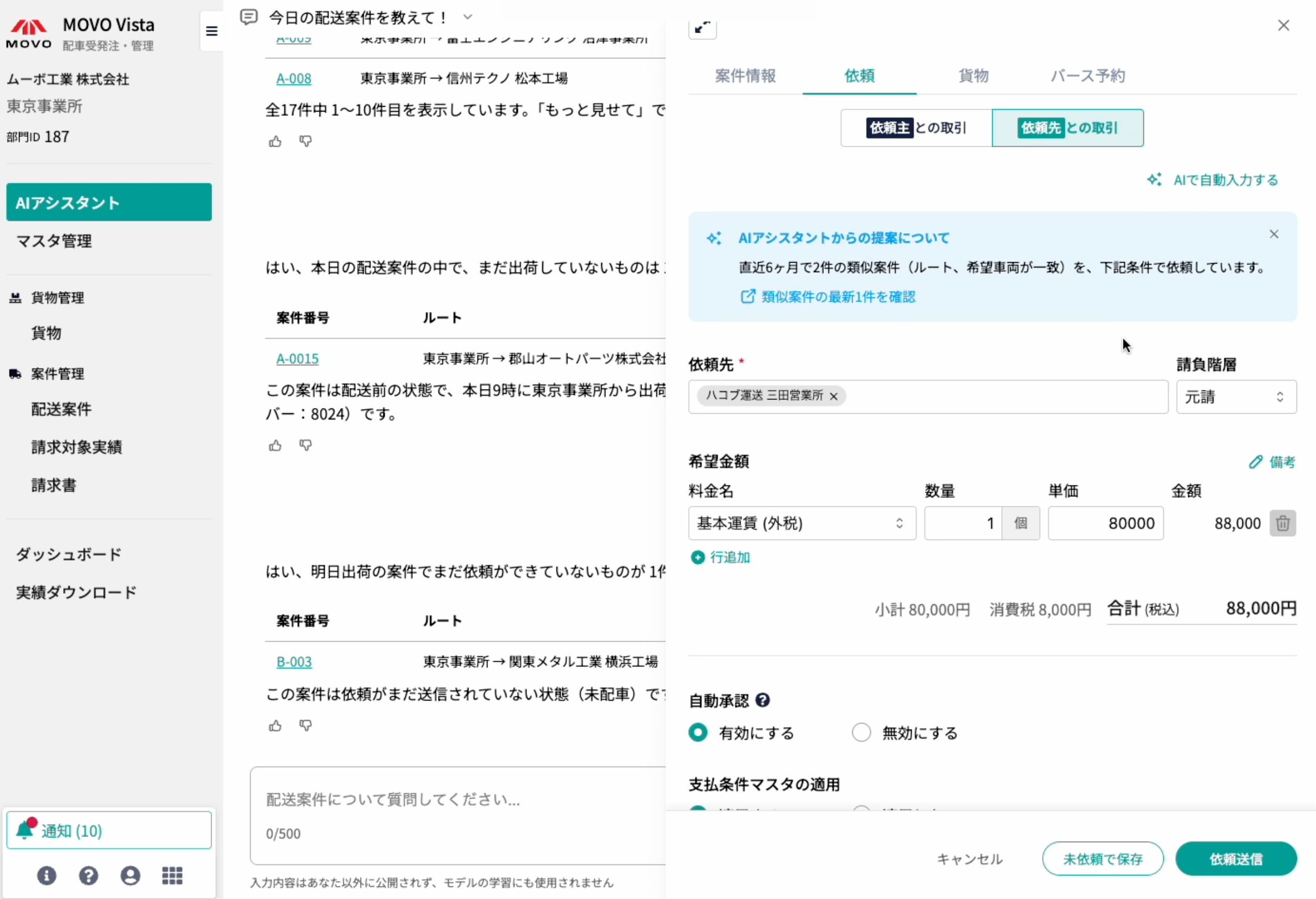Thumbs up the B-003 answer
Image resolution: width=1316 pixels, height=899 pixels.
[x=275, y=726]
